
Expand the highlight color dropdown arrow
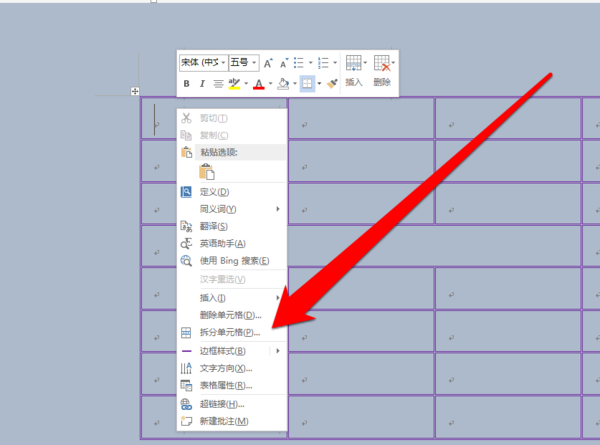tap(246, 83)
